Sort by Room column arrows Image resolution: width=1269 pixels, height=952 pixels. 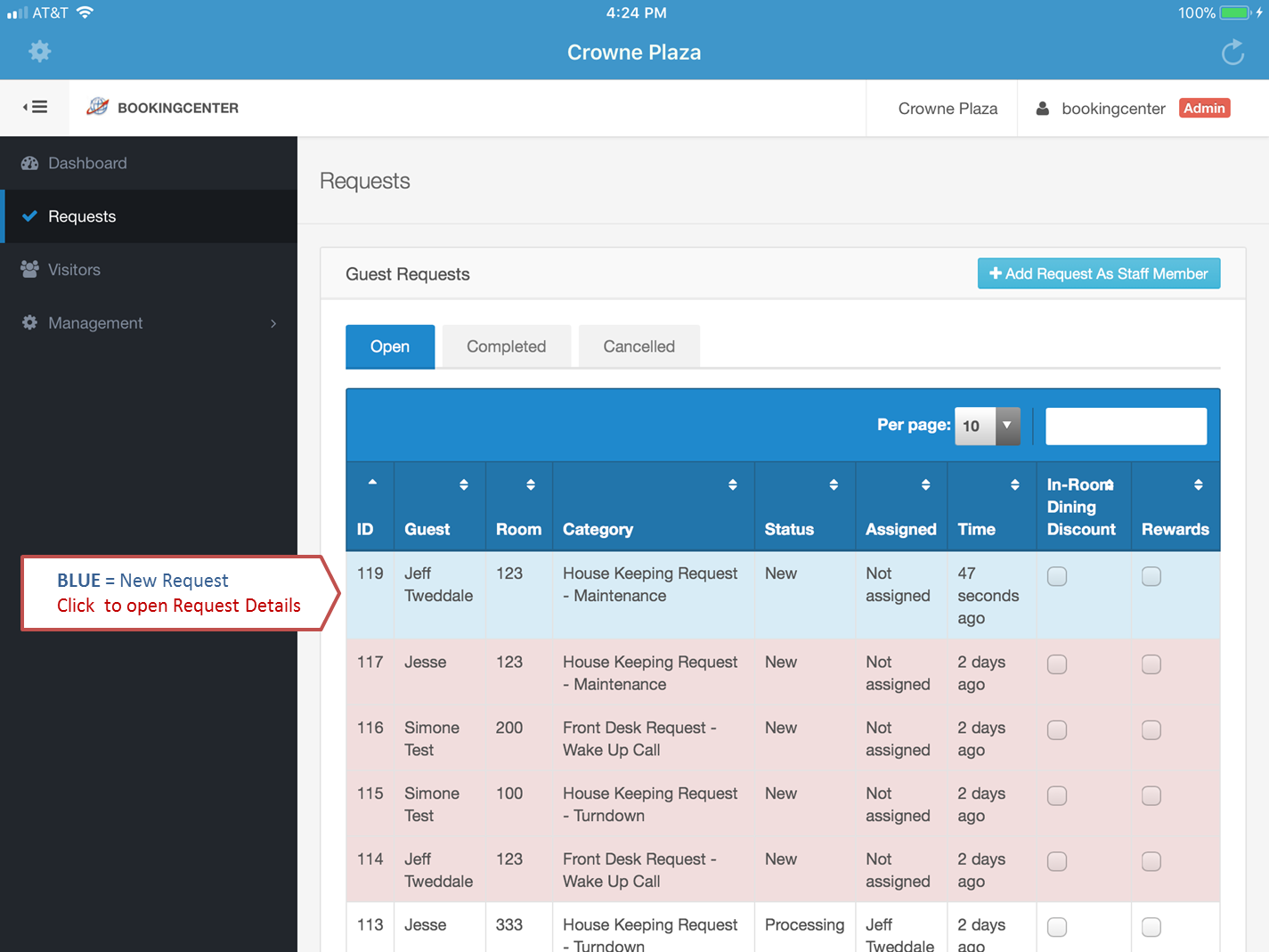[531, 484]
